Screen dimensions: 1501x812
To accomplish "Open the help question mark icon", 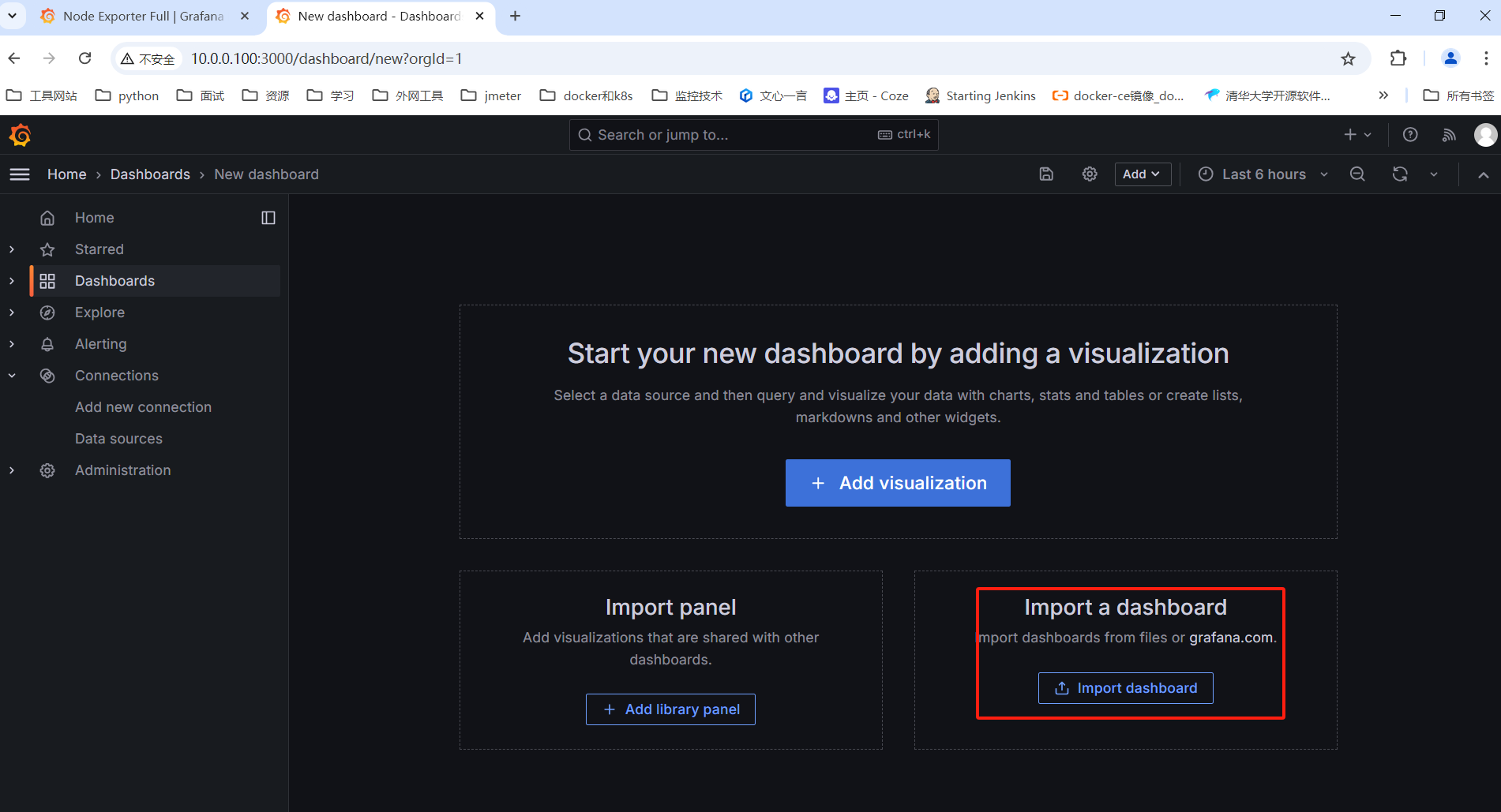I will coord(1410,135).
